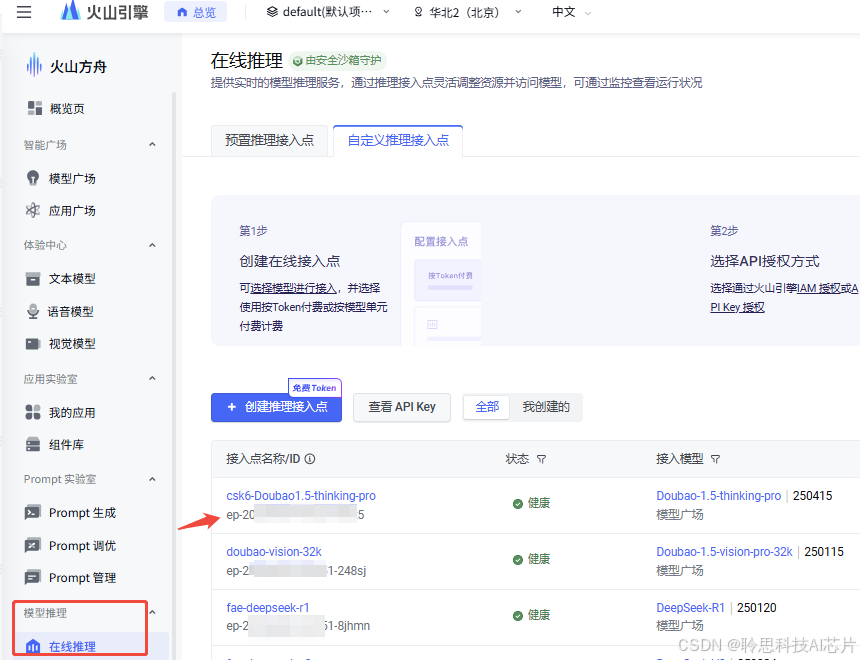Open model Doubao-1.5-vision-pro-32k link
The image size is (860, 660).
pyautogui.click(x=725, y=552)
